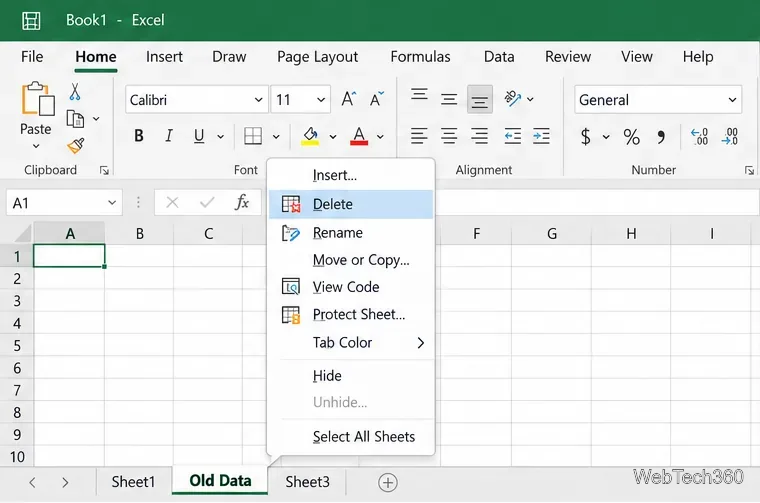Open the File tab
This screenshot has width=760, height=503.
(32, 57)
